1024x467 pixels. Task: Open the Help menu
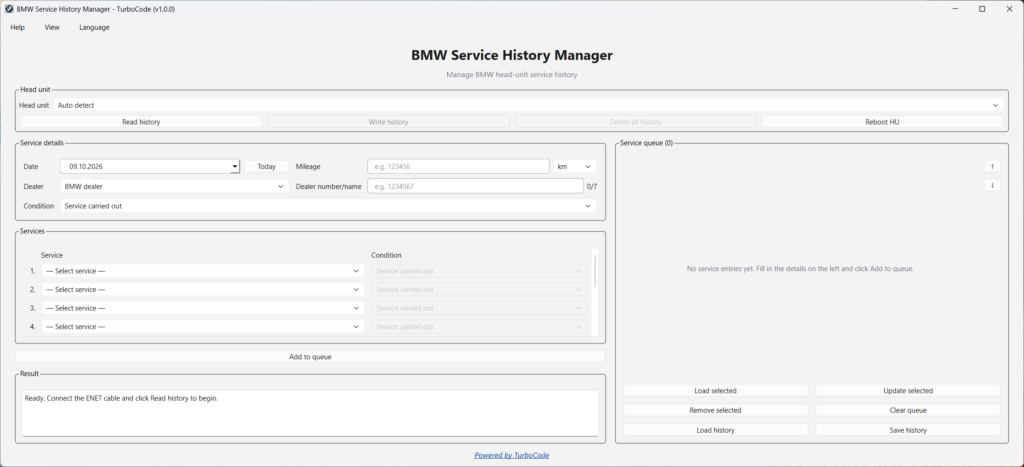(18, 27)
